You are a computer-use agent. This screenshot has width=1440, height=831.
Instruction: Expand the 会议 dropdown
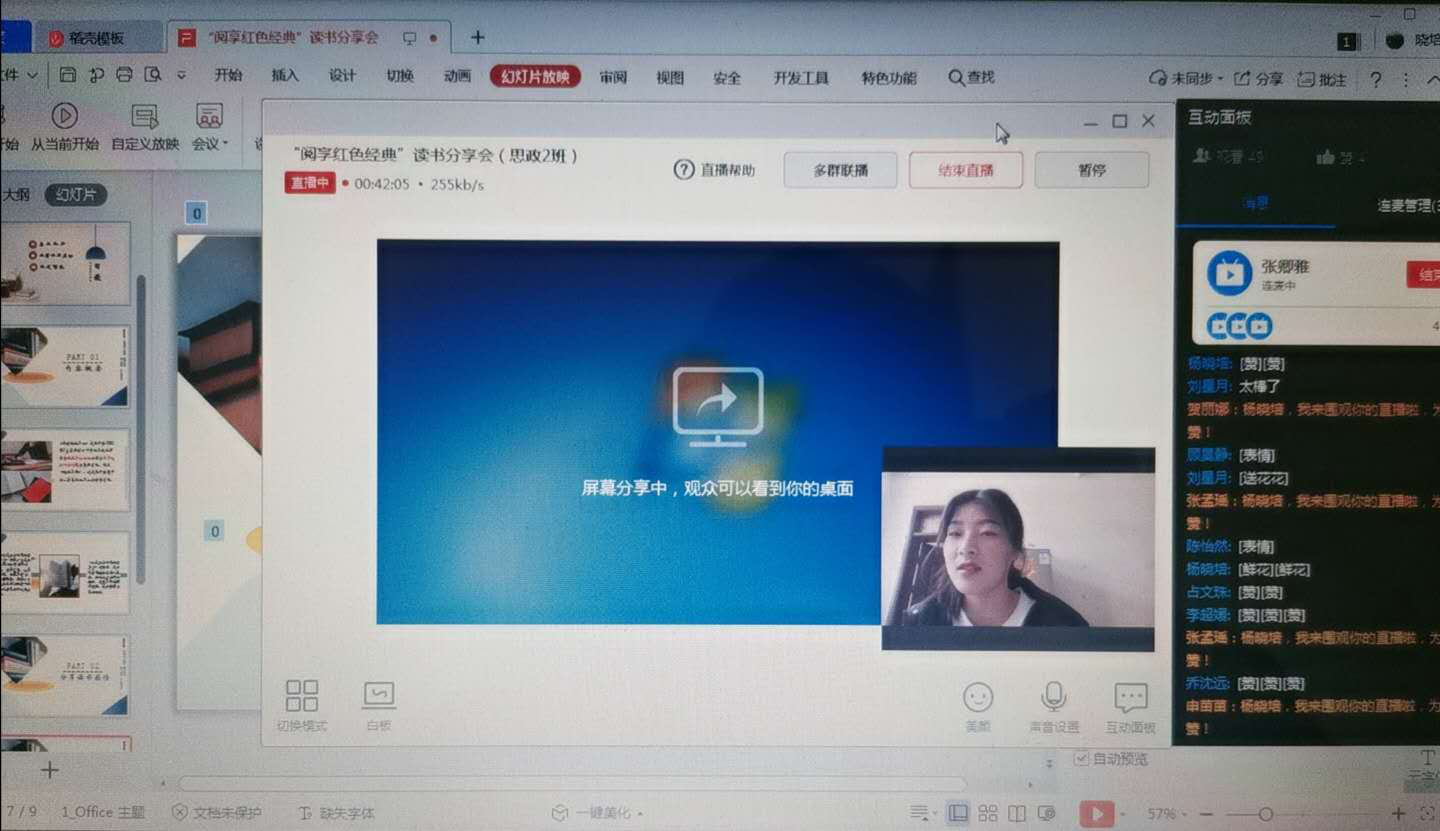pos(210,143)
